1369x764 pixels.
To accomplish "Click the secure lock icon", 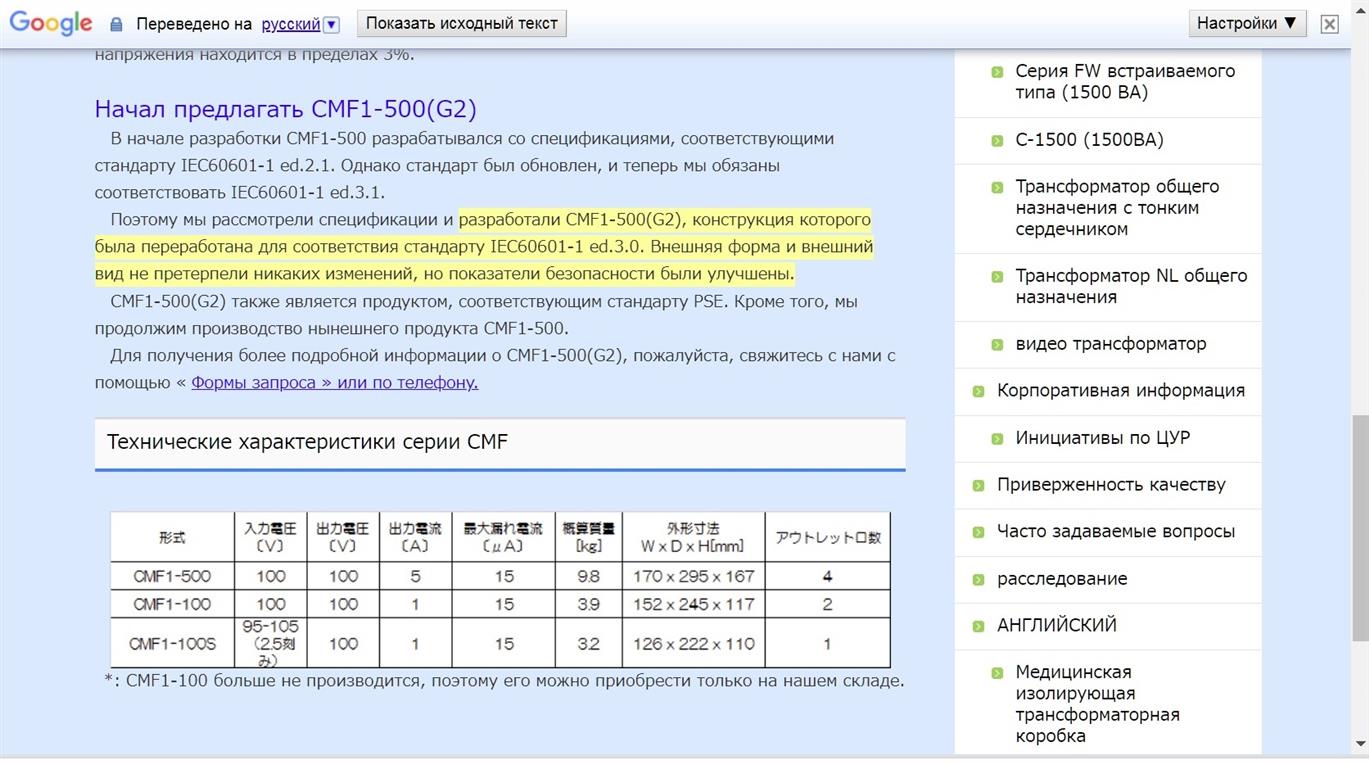I will 116,24.
